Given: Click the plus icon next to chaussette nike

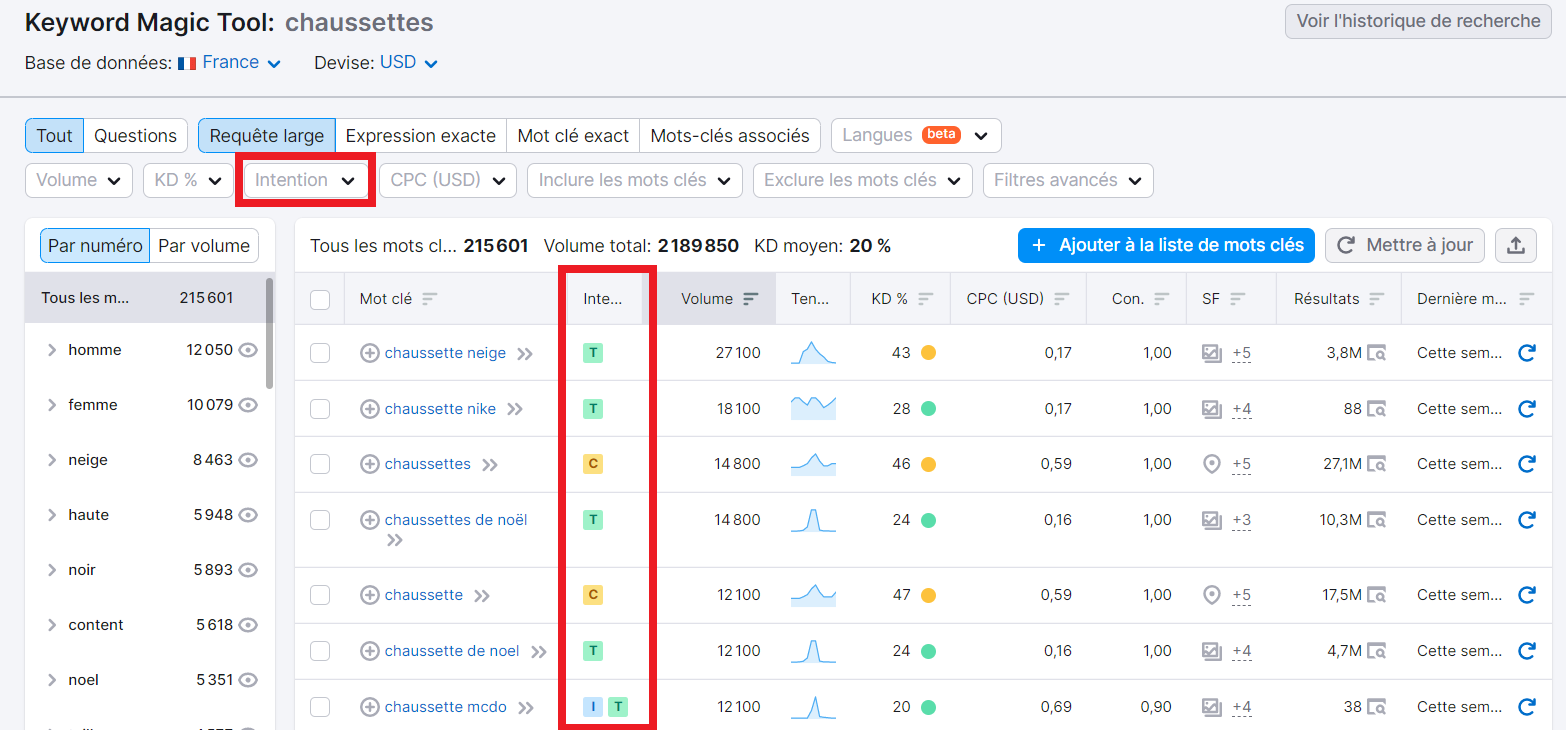Looking at the screenshot, I should click(369, 408).
